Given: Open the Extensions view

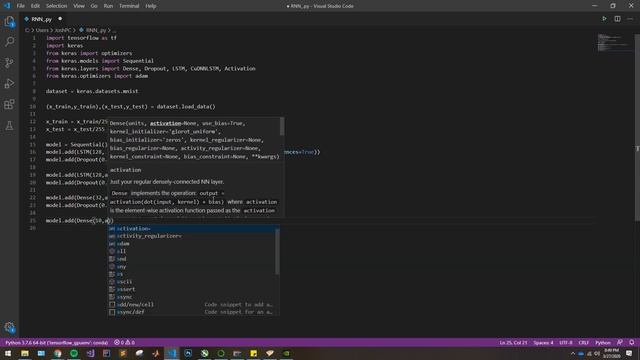Looking at the screenshot, I should pos(9,104).
